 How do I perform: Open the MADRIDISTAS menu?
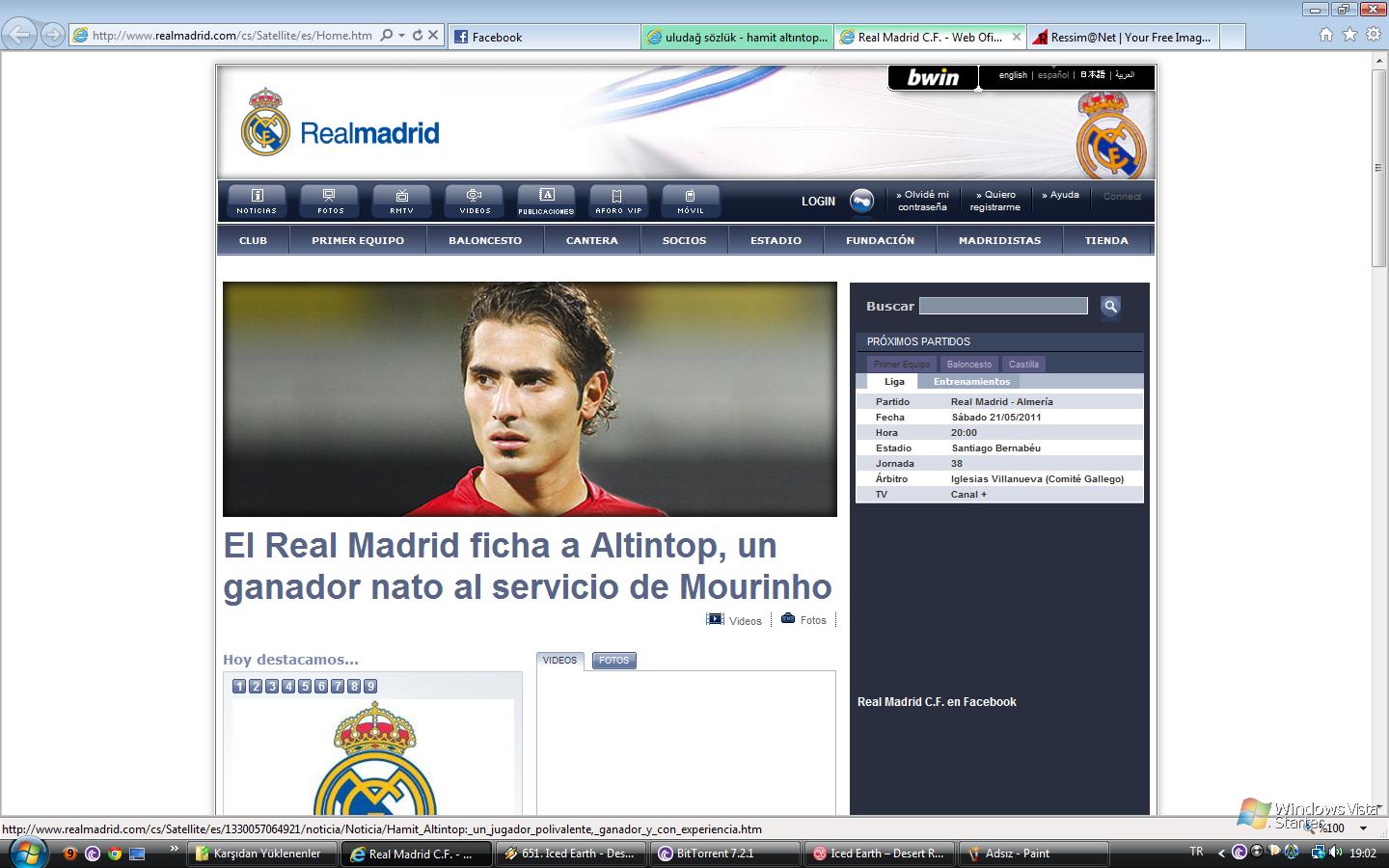[999, 240]
